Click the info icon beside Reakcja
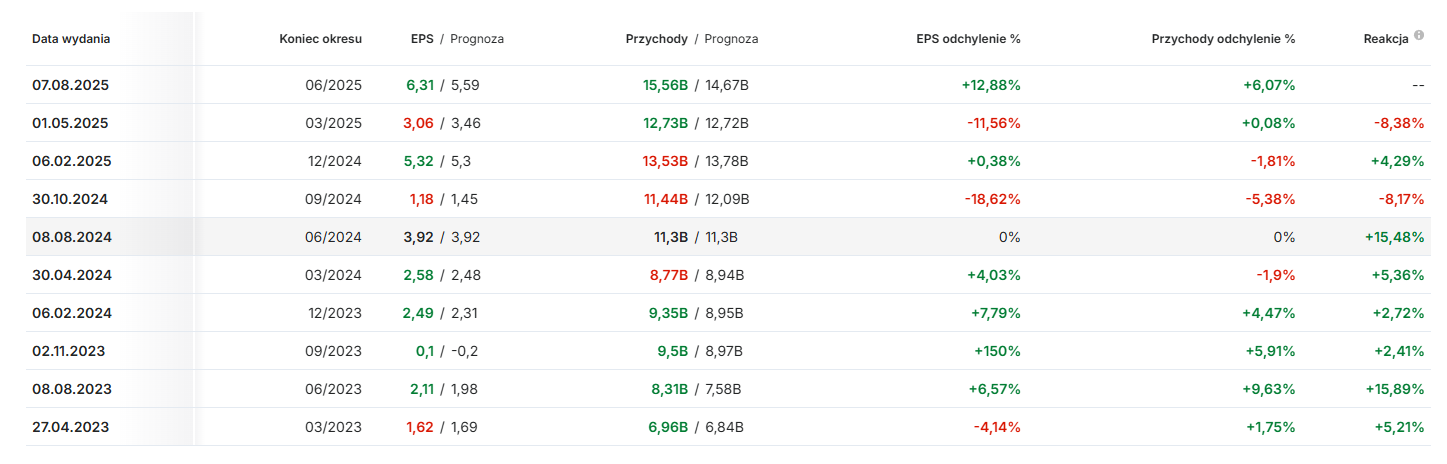This screenshot has width=1447, height=464. pyautogui.click(x=1419, y=37)
